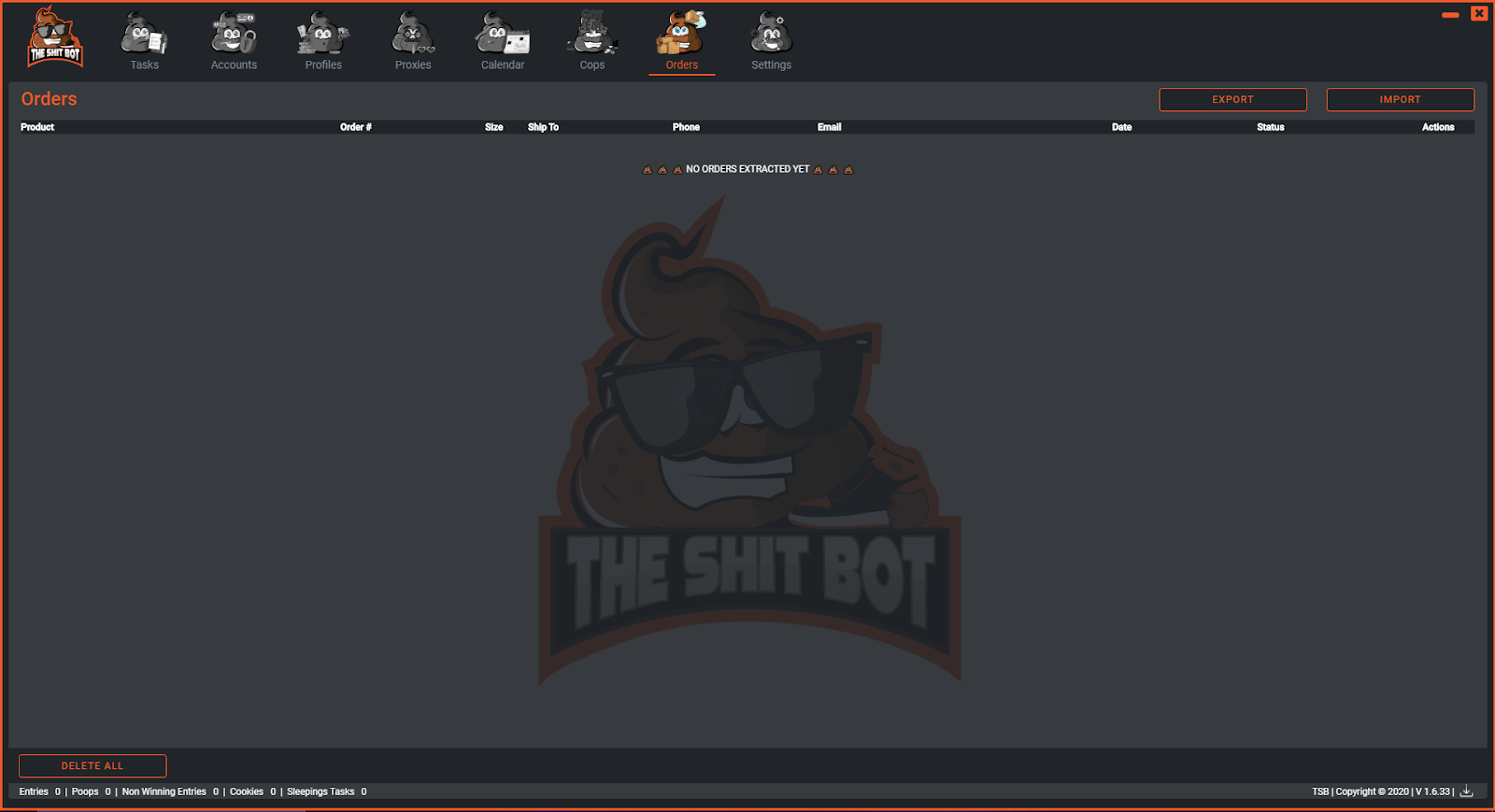Click the Email column header

coord(830,127)
